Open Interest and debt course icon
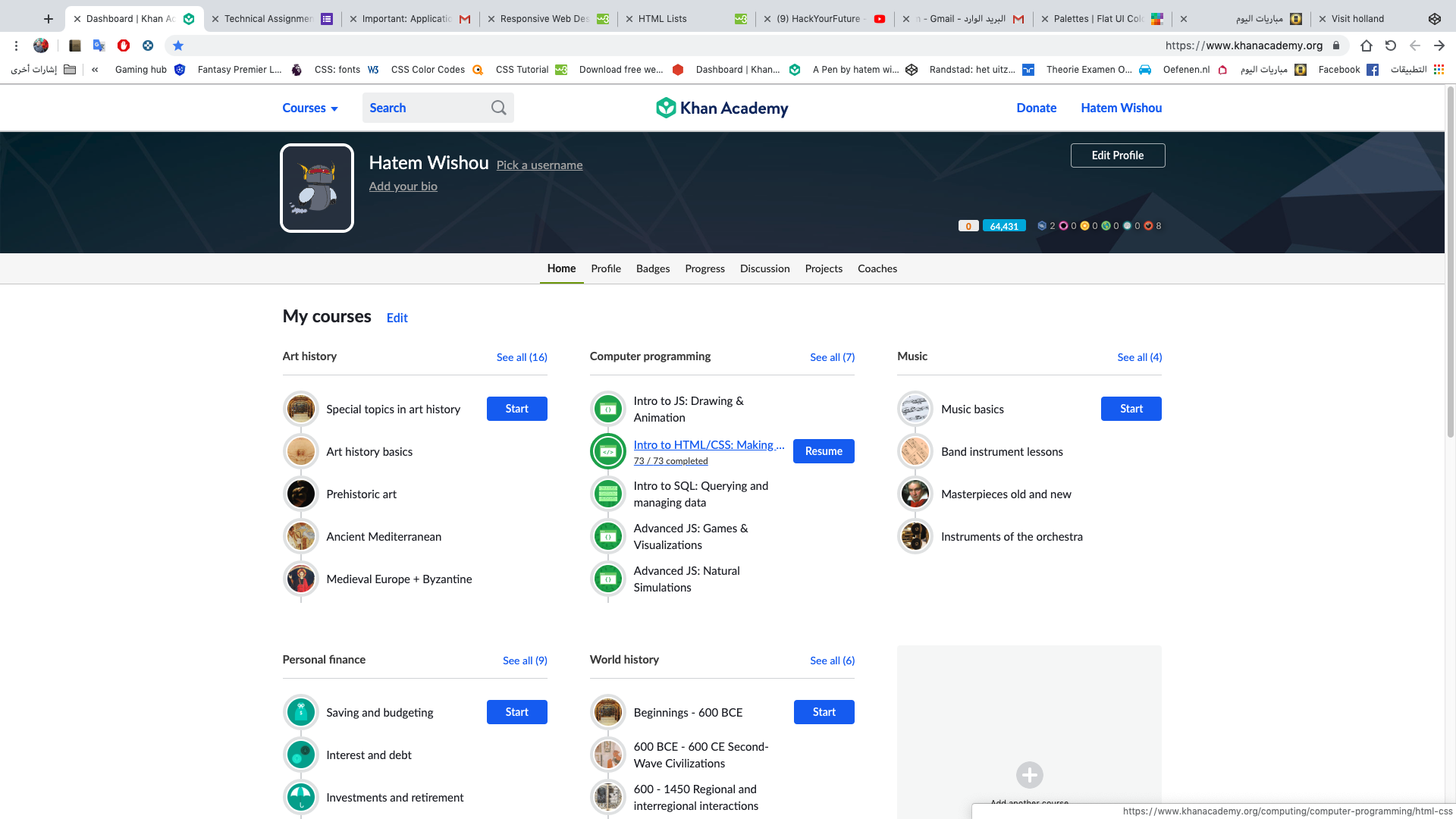 301,755
